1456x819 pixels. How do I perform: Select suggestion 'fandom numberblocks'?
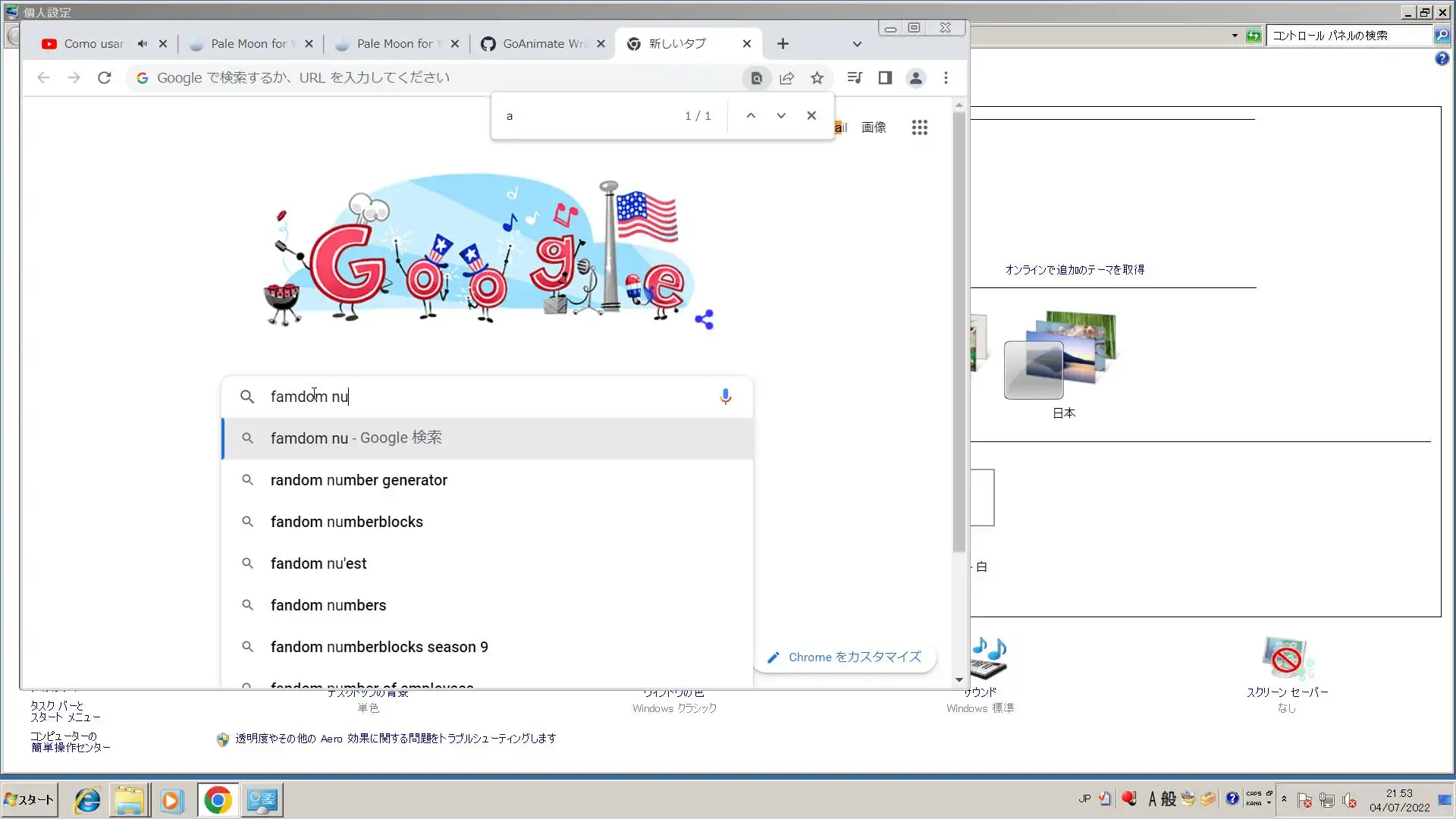click(x=347, y=522)
